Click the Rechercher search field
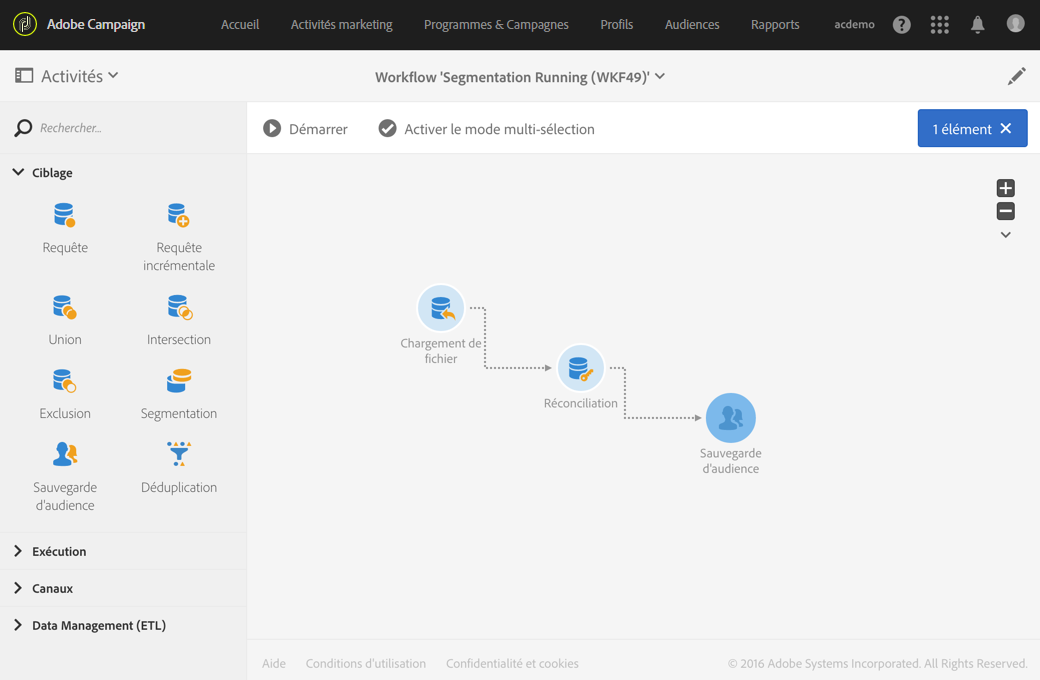1040x680 pixels. (120, 128)
